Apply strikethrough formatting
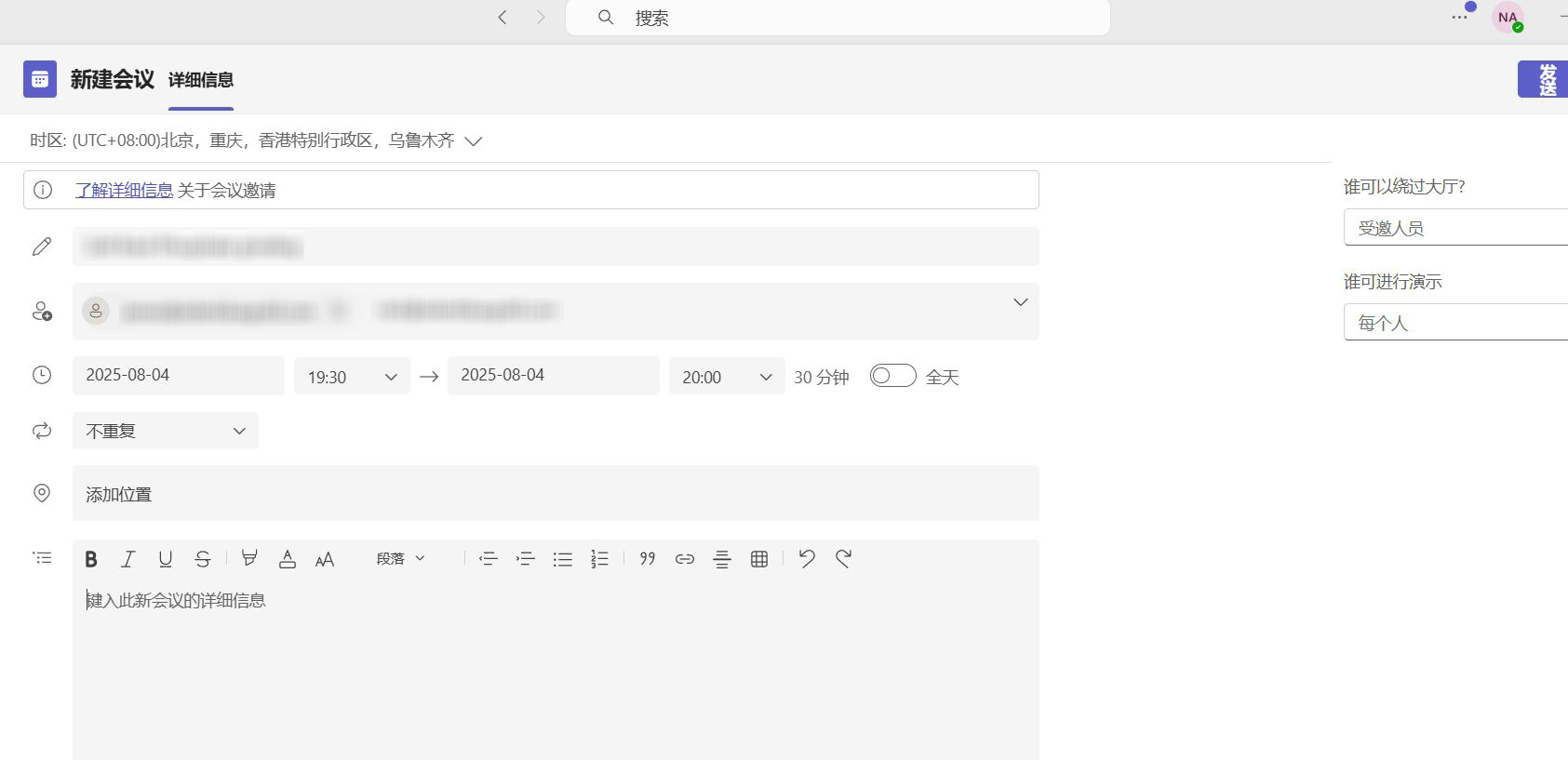The height and width of the screenshot is (760, 1568). (x=203, y=559)
